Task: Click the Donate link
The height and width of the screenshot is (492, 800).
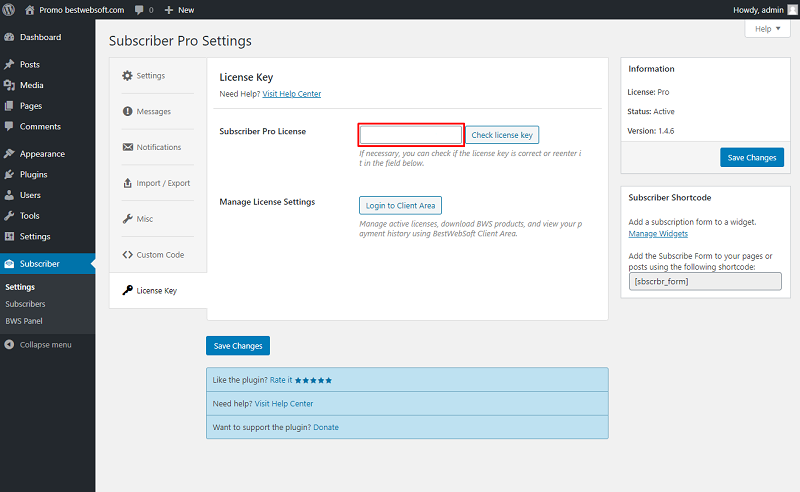Action: click(326, 427)
